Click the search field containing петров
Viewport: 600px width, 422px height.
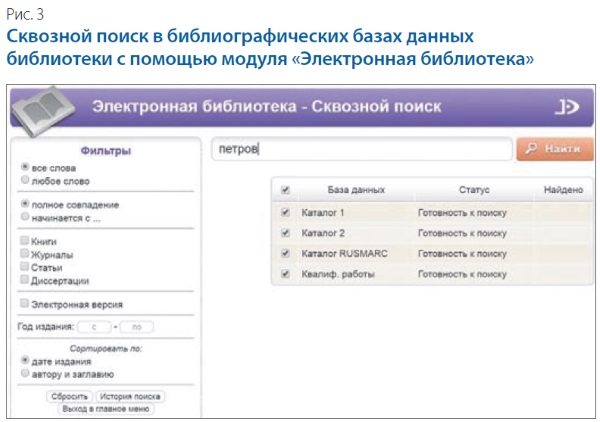click(361, 149)
